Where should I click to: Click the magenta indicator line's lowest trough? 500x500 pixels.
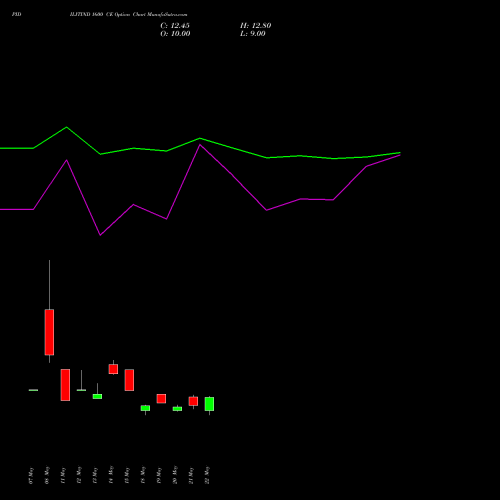pyautogui.click(x=100, y=235)
